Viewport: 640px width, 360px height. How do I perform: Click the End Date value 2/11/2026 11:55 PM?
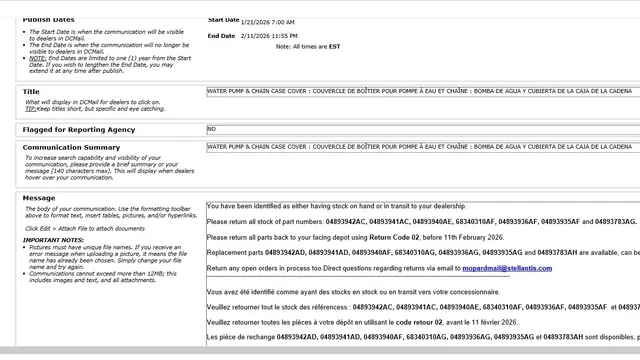point(269,36)
